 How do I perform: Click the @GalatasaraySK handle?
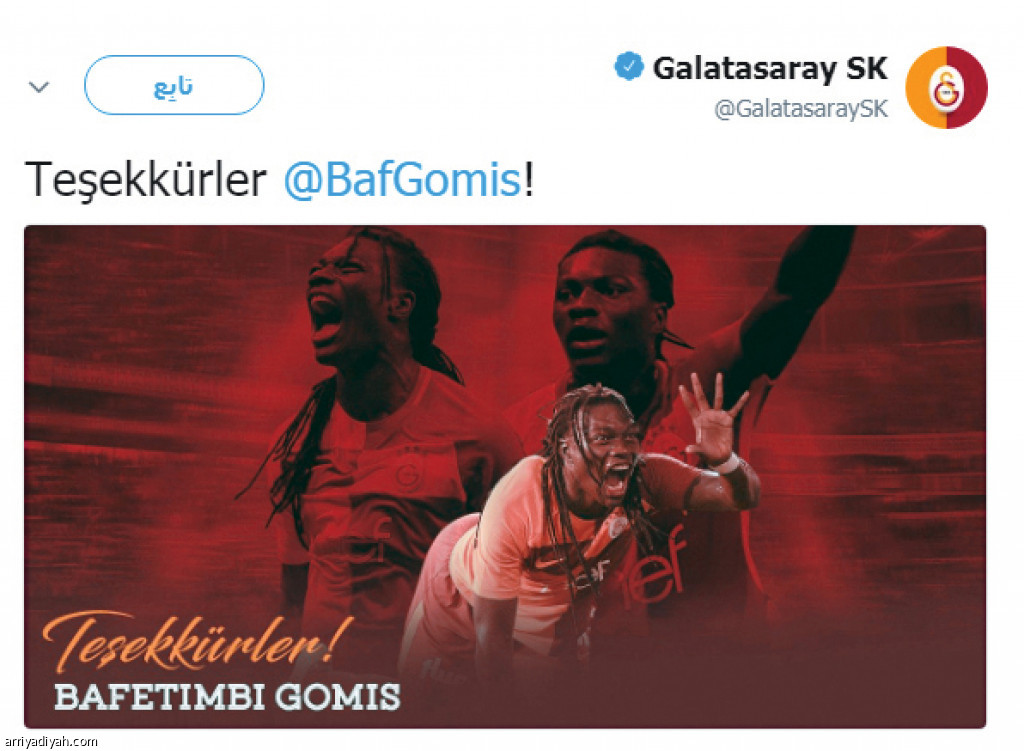pyautogui.click(x=801, y=108)
